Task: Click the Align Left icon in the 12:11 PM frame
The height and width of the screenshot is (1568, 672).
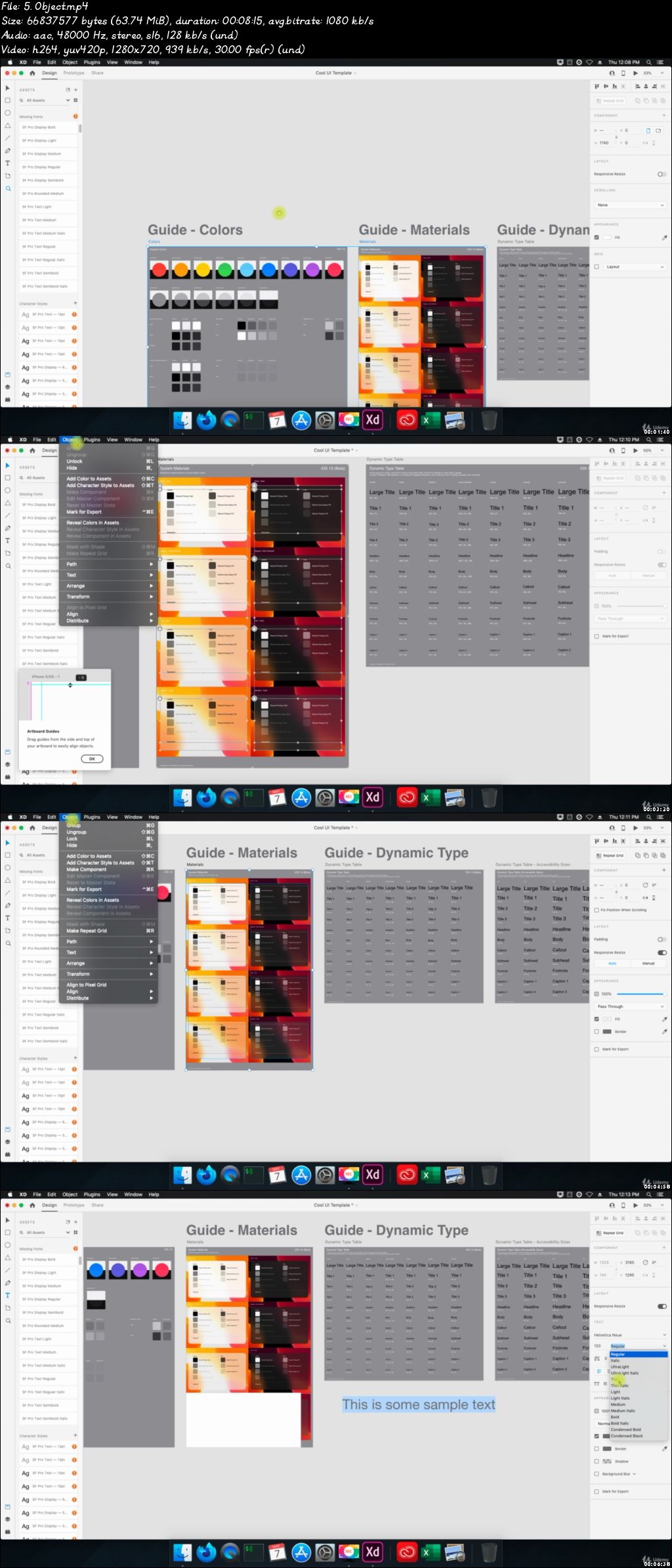Action: [x=637, y=841]
